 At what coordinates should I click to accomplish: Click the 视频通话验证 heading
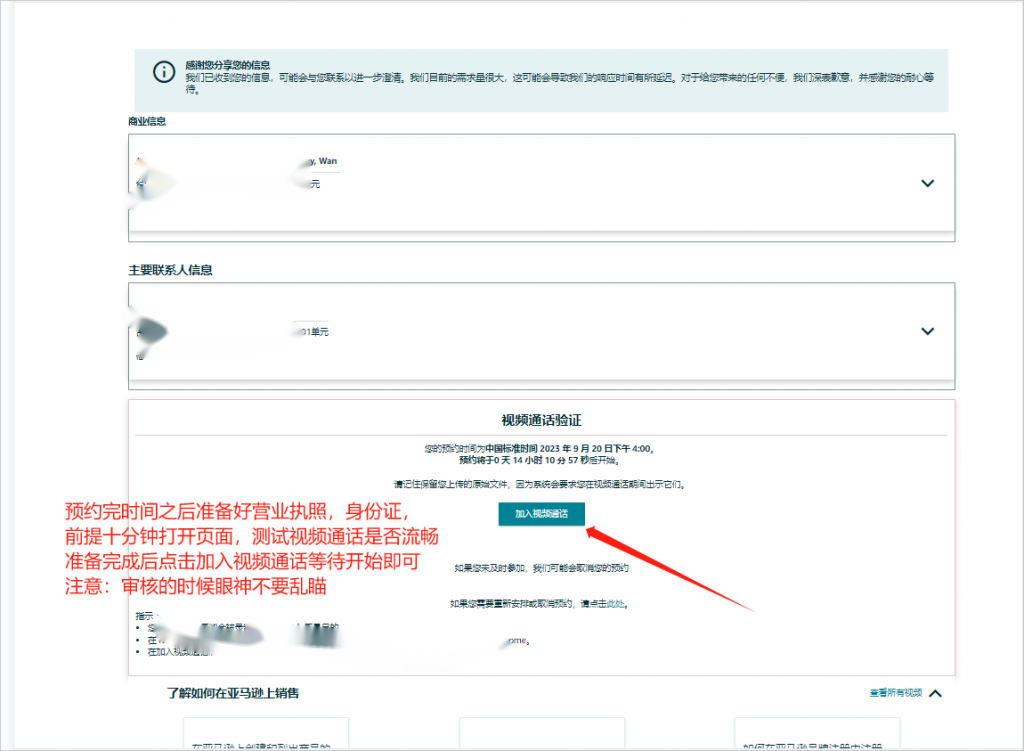click(x=541, y=421)
